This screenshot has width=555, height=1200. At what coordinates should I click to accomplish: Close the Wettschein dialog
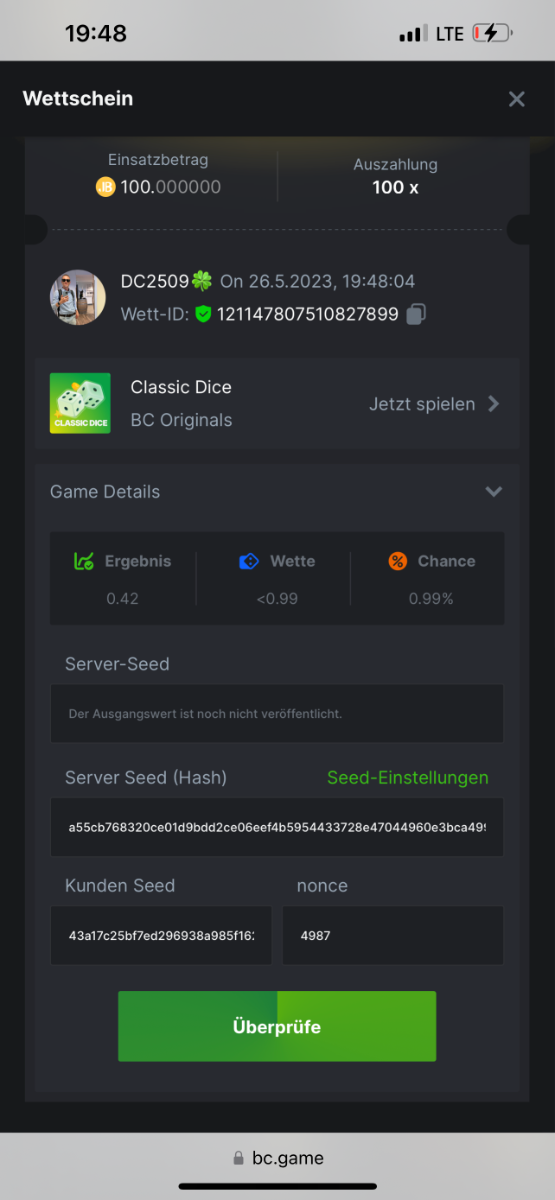point(516,98)
